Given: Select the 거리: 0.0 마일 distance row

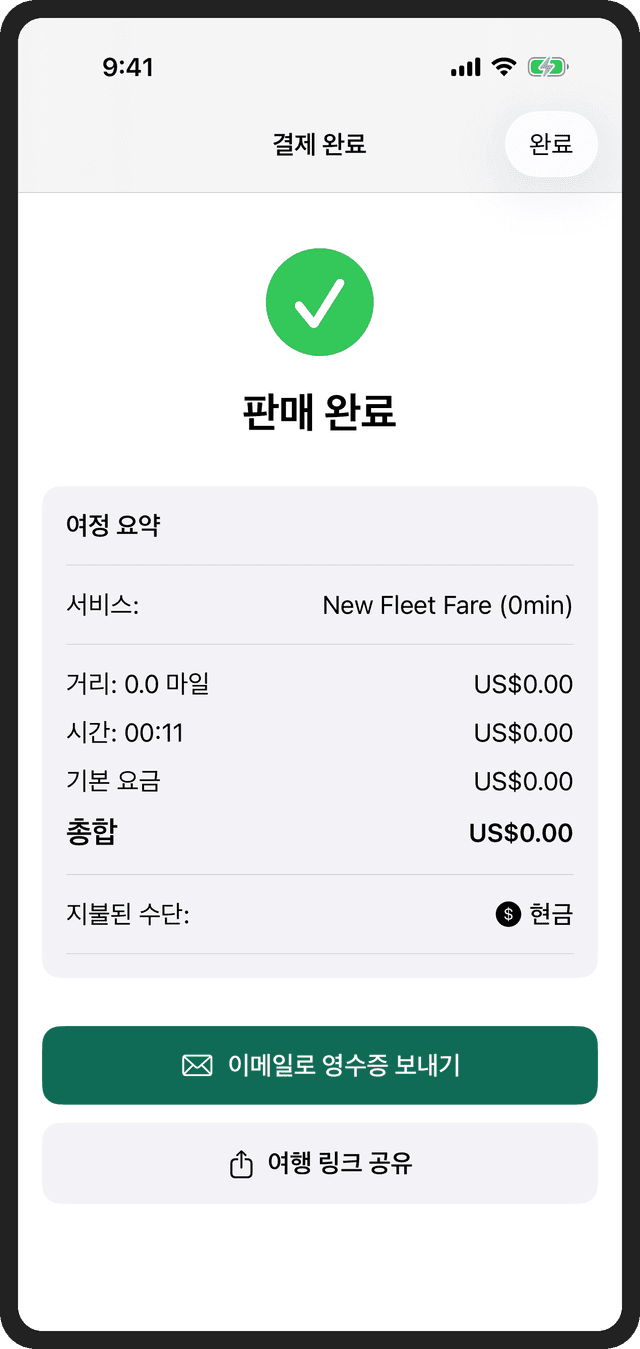Looking at the screenshot, I should point(320,684).
